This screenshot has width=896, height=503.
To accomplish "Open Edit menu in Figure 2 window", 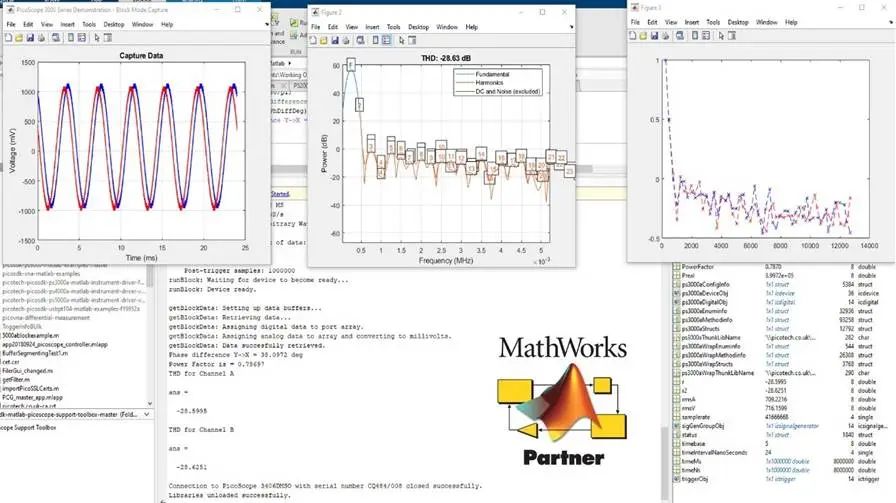I will 333,27.
